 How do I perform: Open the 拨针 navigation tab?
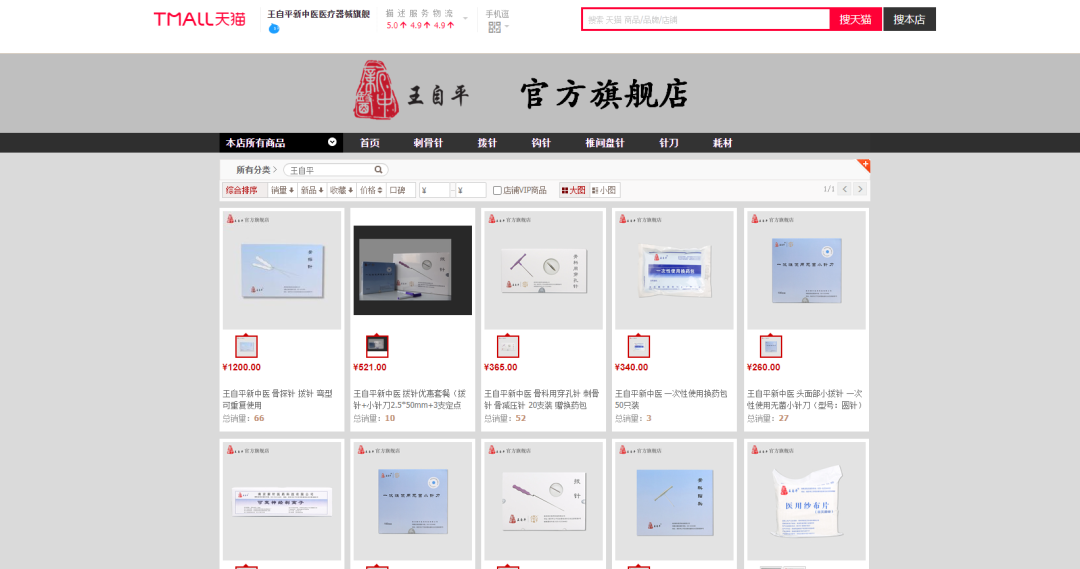tap(487, 143)
